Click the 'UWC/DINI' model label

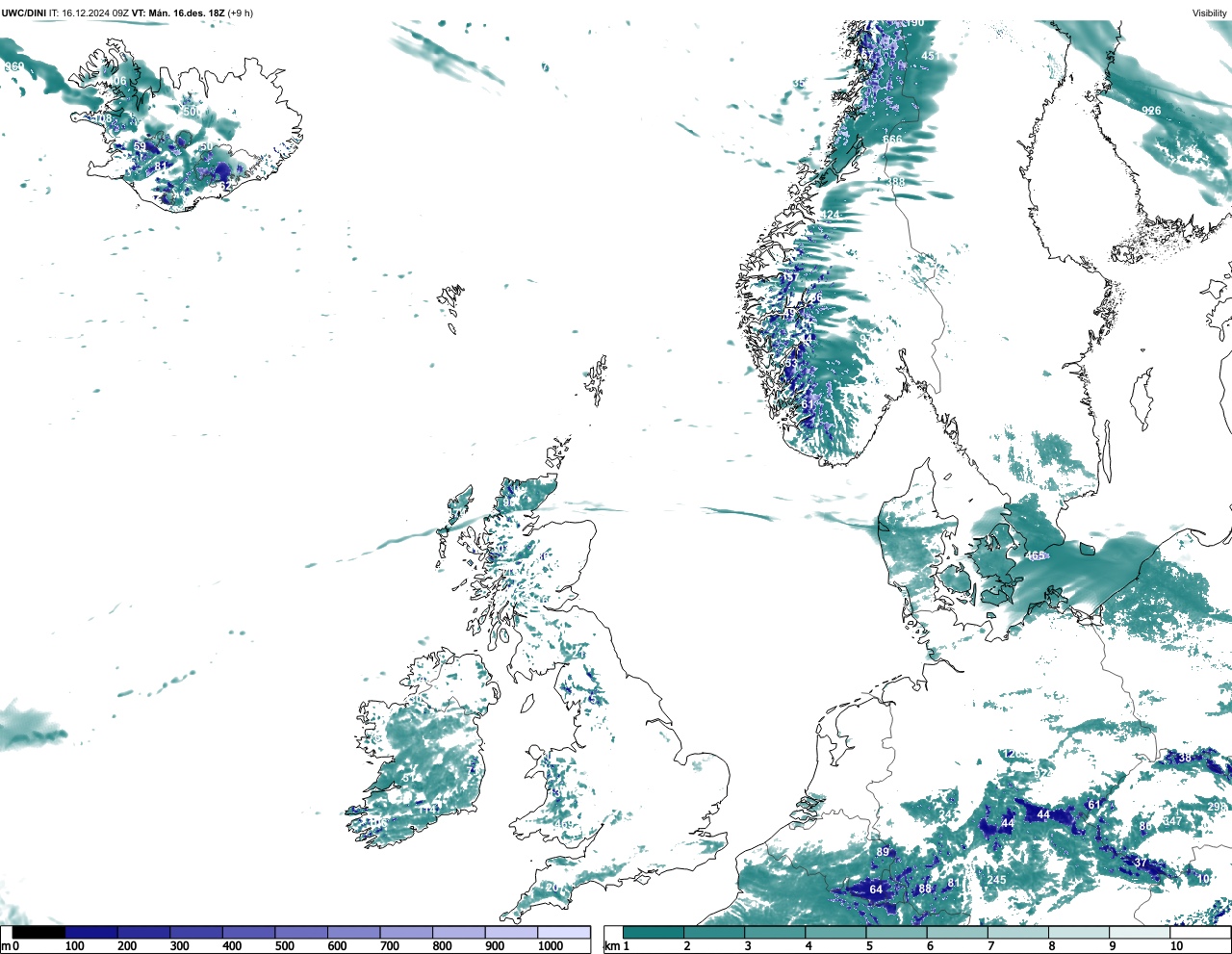24,13
